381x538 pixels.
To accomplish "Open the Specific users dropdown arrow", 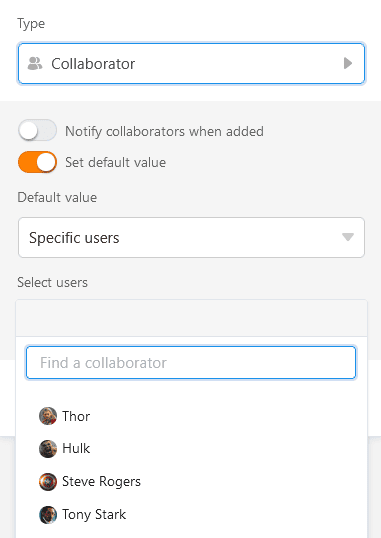I will click(348, 237).
